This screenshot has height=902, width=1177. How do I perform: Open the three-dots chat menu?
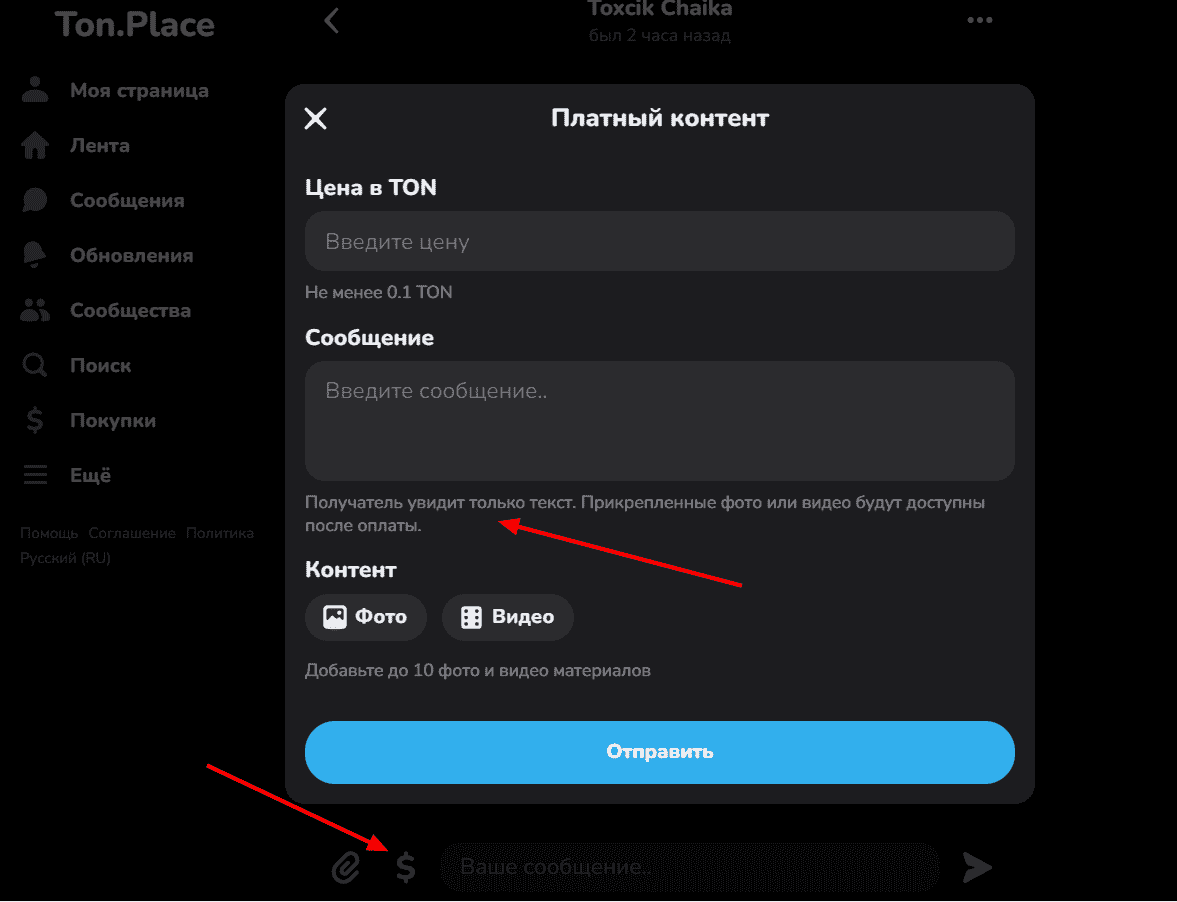coord(980,20)
